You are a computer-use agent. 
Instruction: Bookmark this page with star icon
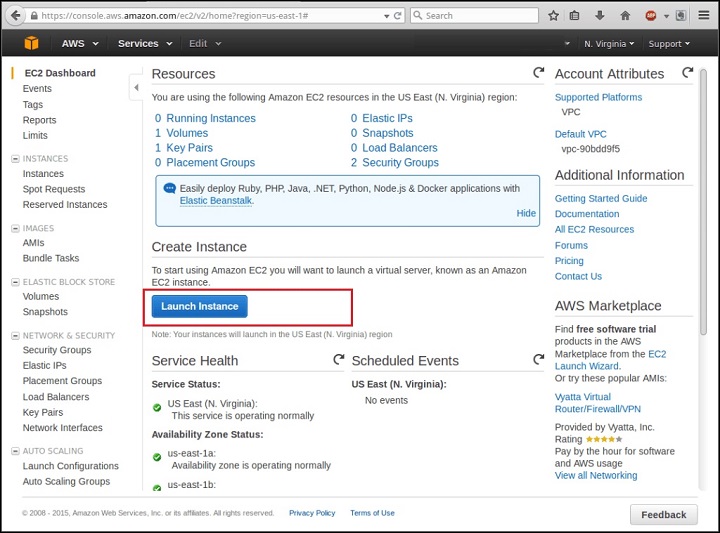[x=554, y=16]
